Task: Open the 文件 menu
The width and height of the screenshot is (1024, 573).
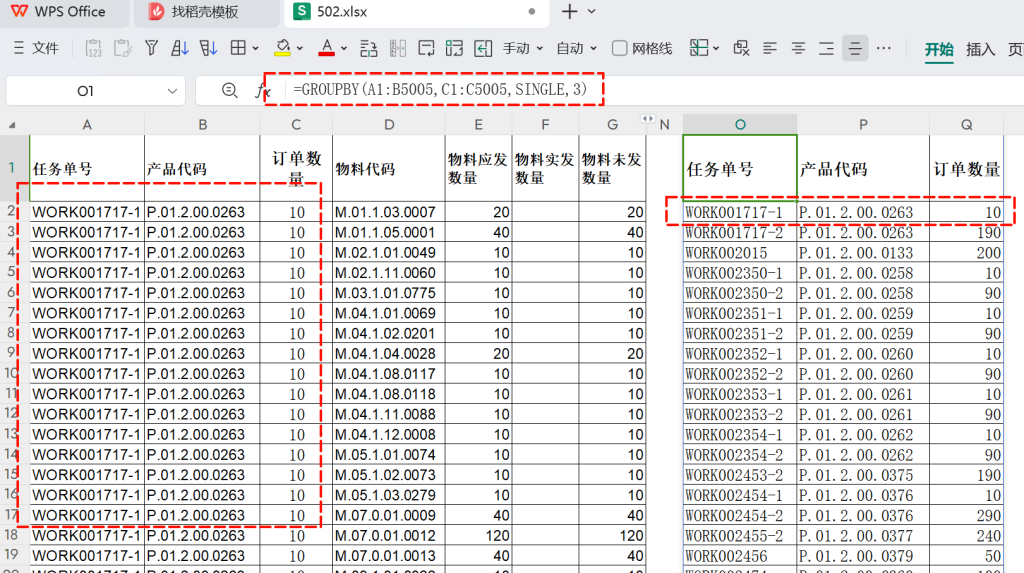Action: (x=37, y=48)
